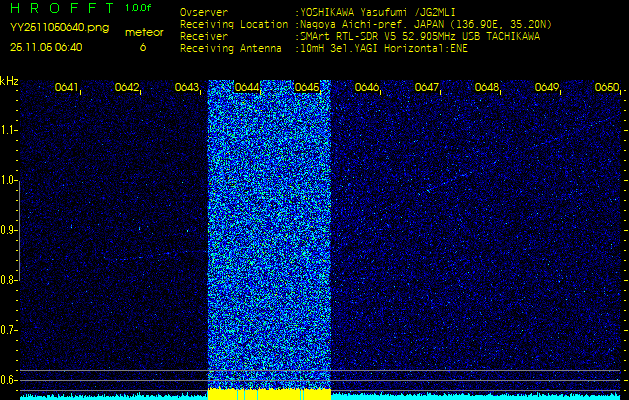Click the 0642 time marker
This screenshot has width=629, height=400.
pos(127,87)
